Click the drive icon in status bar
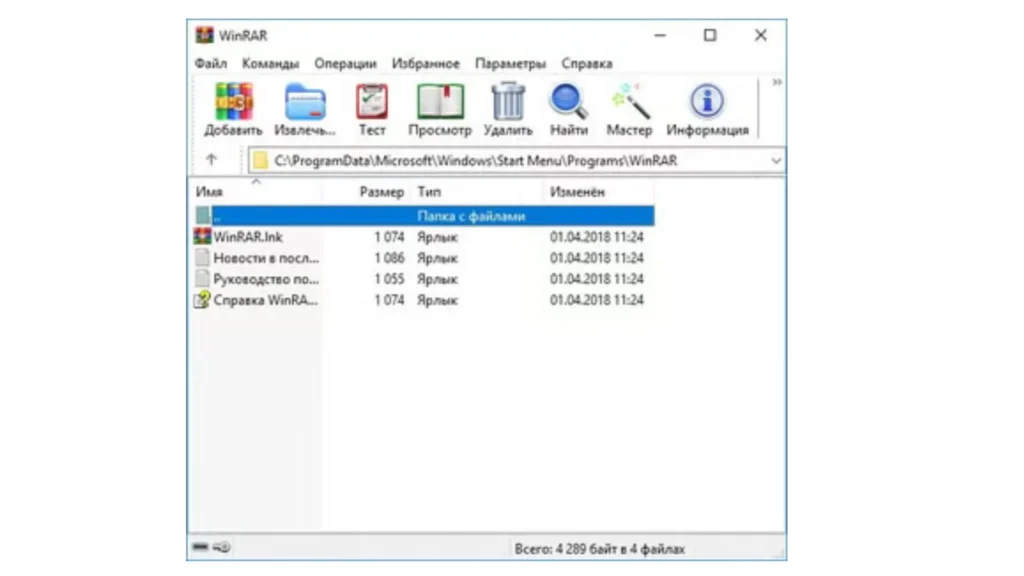1024x576 pixels. pos(201,547)
